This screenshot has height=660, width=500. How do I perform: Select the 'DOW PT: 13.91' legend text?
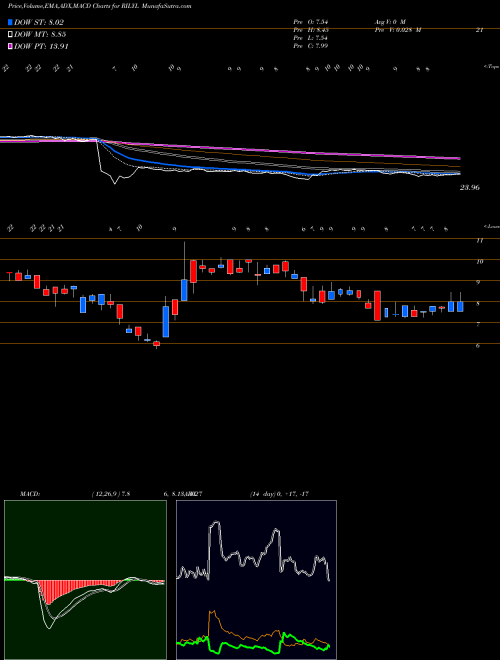click(x=41, y=46)
